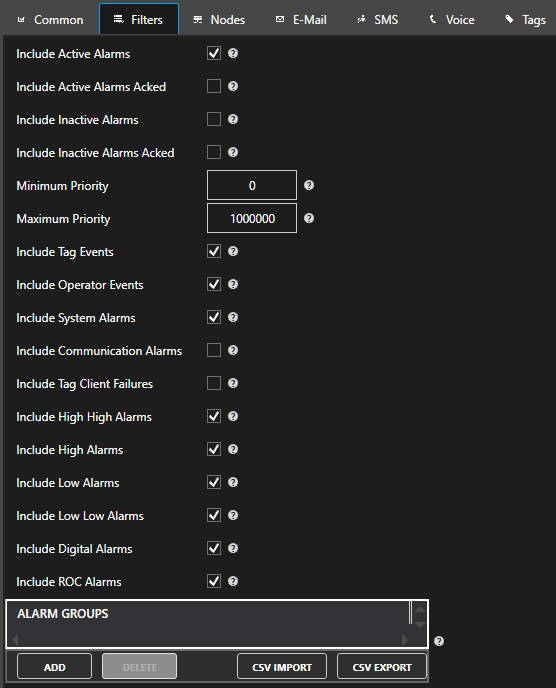Image resolution: width=556 pixels, height=688 pixels.
Task: Click Alarm Groups scroll left arrow
Action: [x=15, y=640]
